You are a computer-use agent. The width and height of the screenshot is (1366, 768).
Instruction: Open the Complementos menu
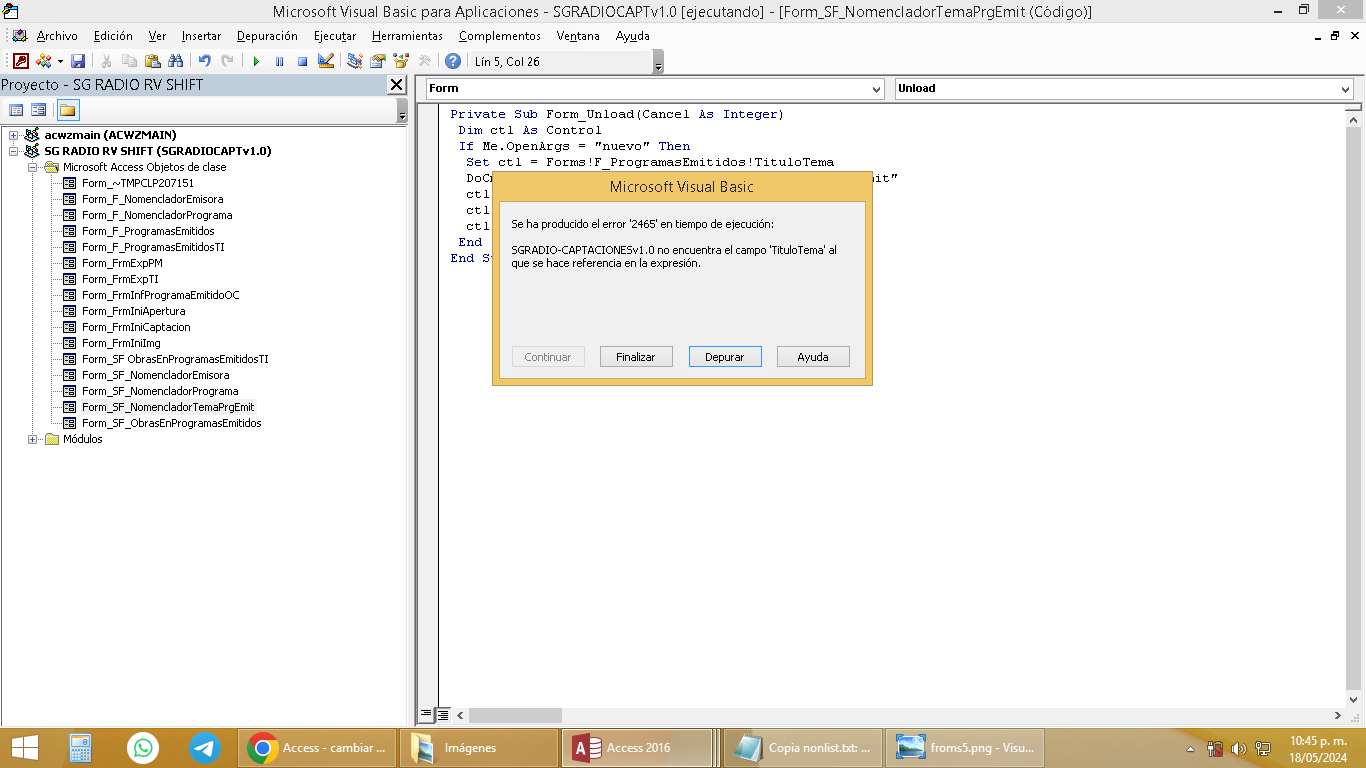[500, 36]
